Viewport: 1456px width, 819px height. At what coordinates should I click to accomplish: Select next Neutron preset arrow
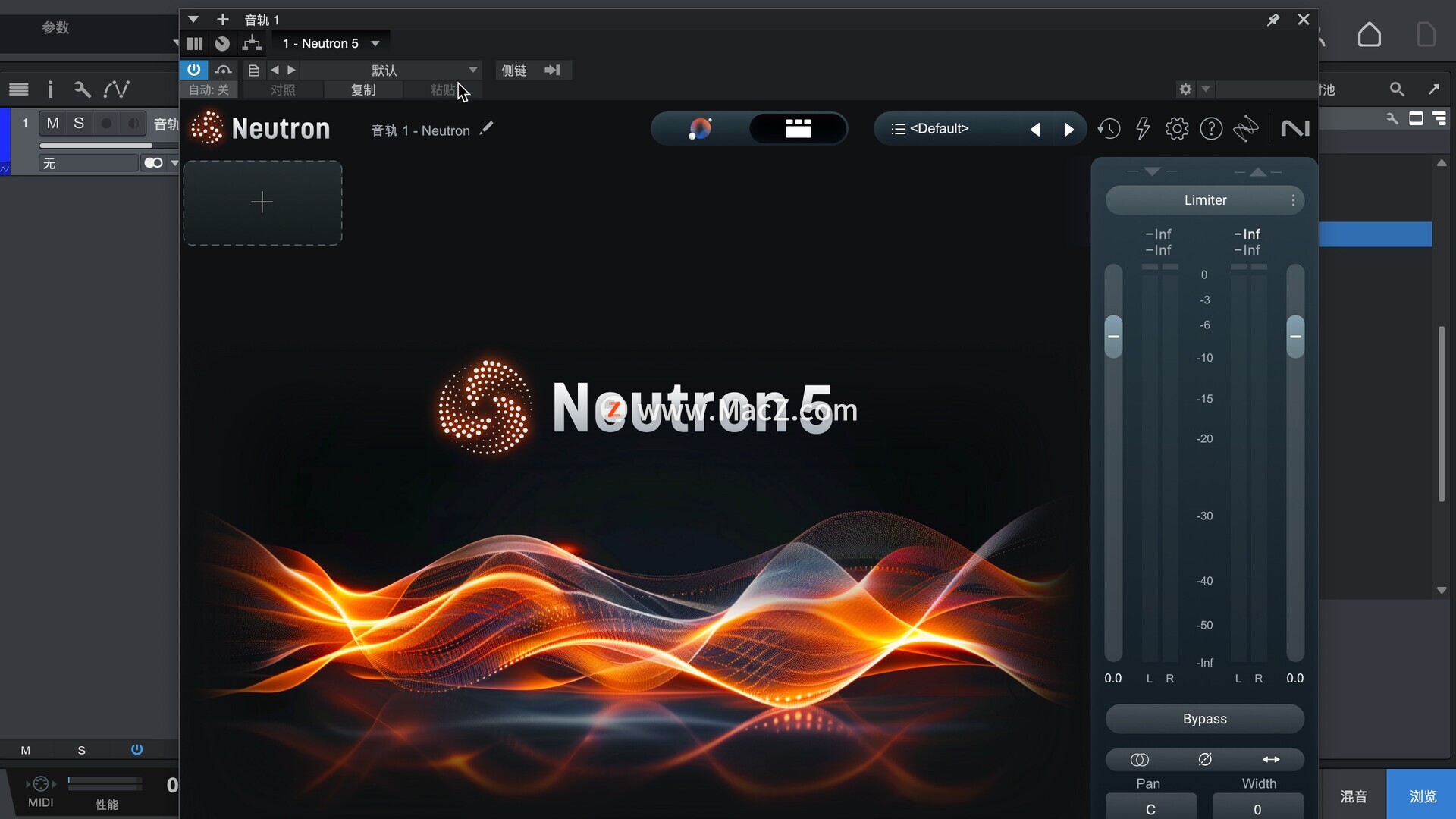(x=1069, y=130)
